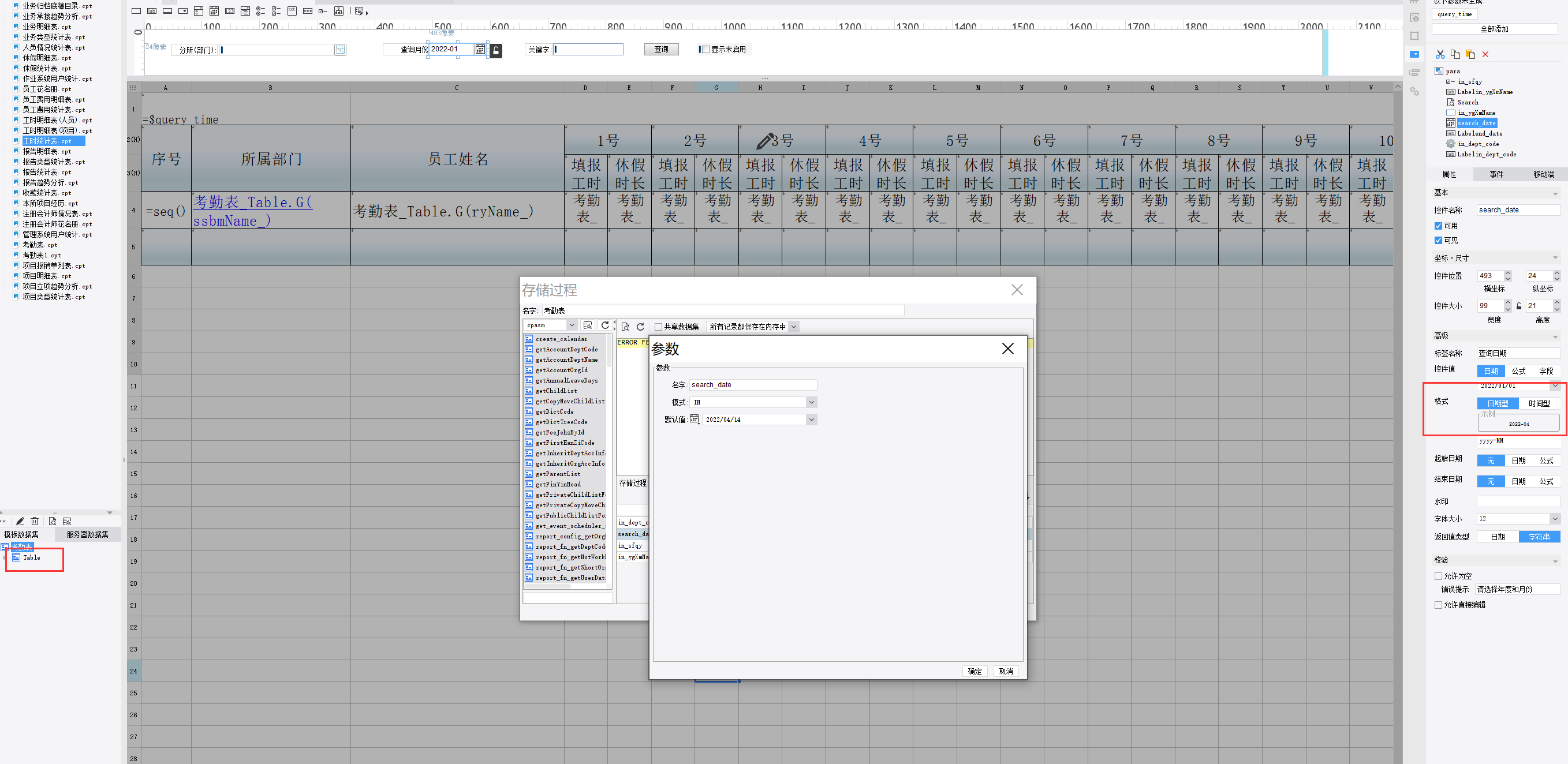The height and width of the screenshot is (764, 1568).
Task: Collapse the 校验 section in properties
Action: (x=1555, y=561)
